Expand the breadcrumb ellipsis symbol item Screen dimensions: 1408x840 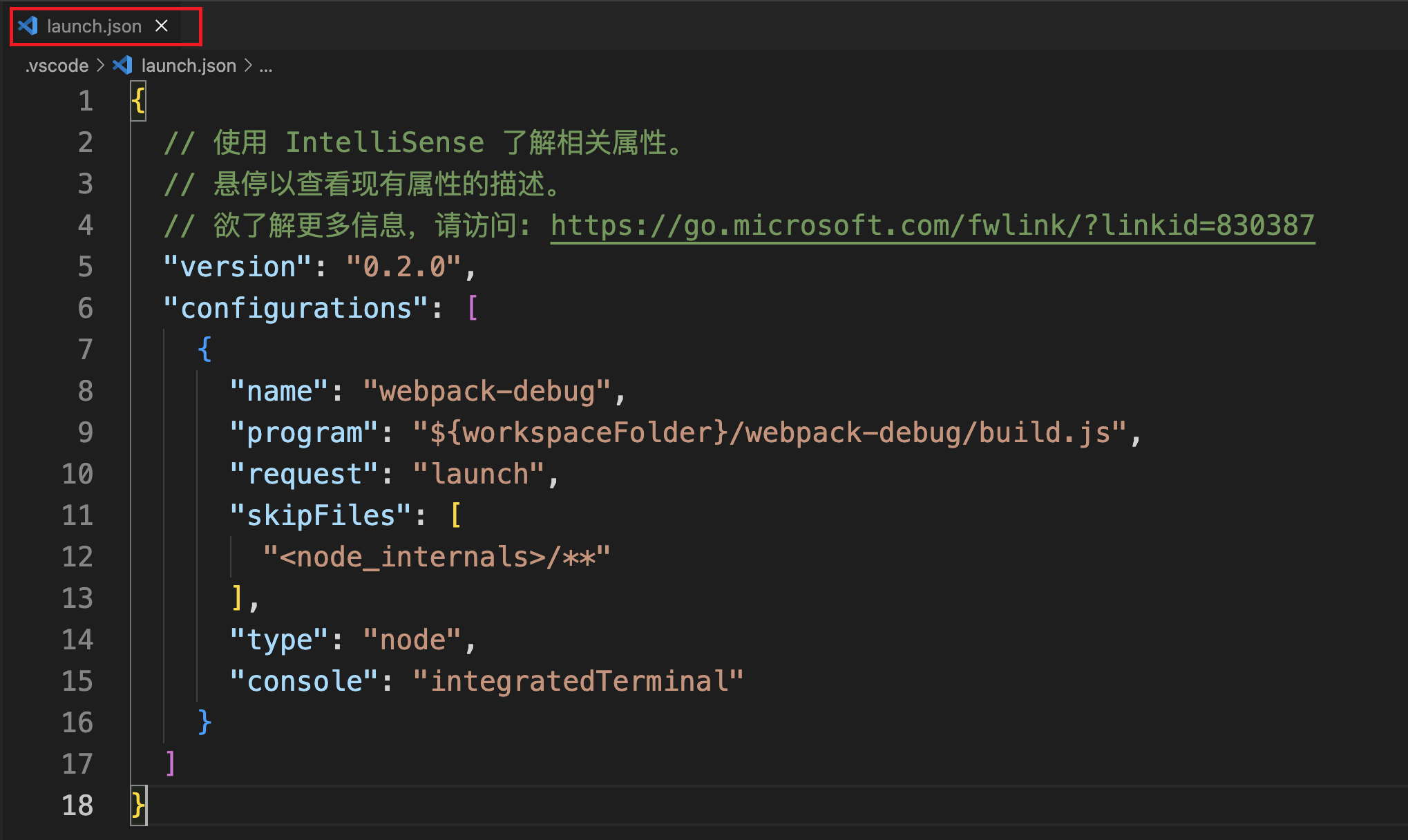coord(266,66)
